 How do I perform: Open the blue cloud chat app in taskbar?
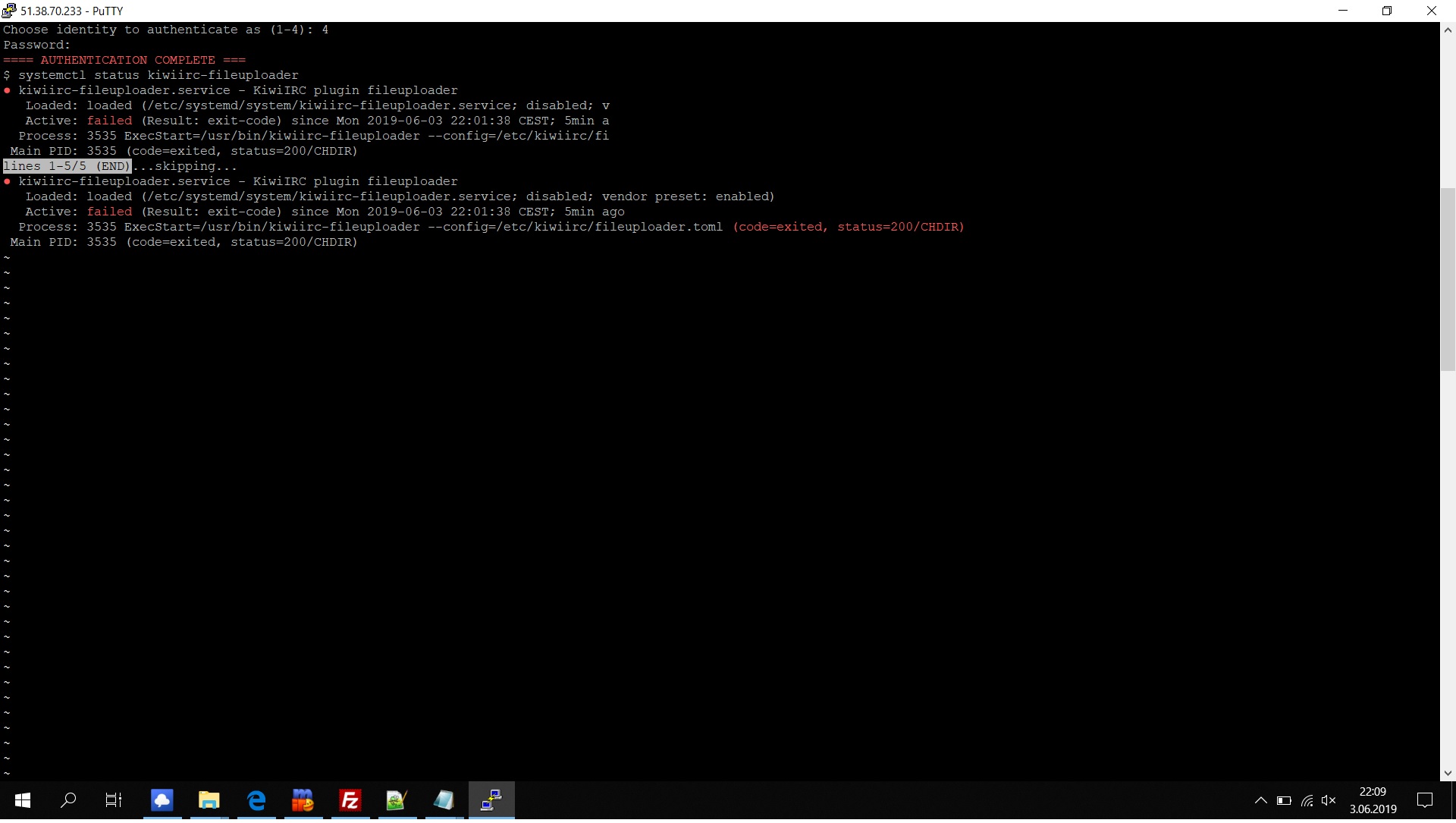point(162,799)
